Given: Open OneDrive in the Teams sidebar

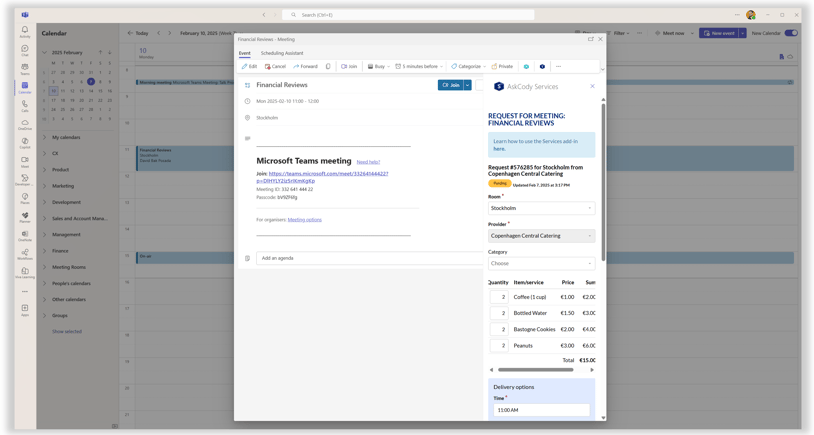Looking at the screenshot, I should (24, 125).
